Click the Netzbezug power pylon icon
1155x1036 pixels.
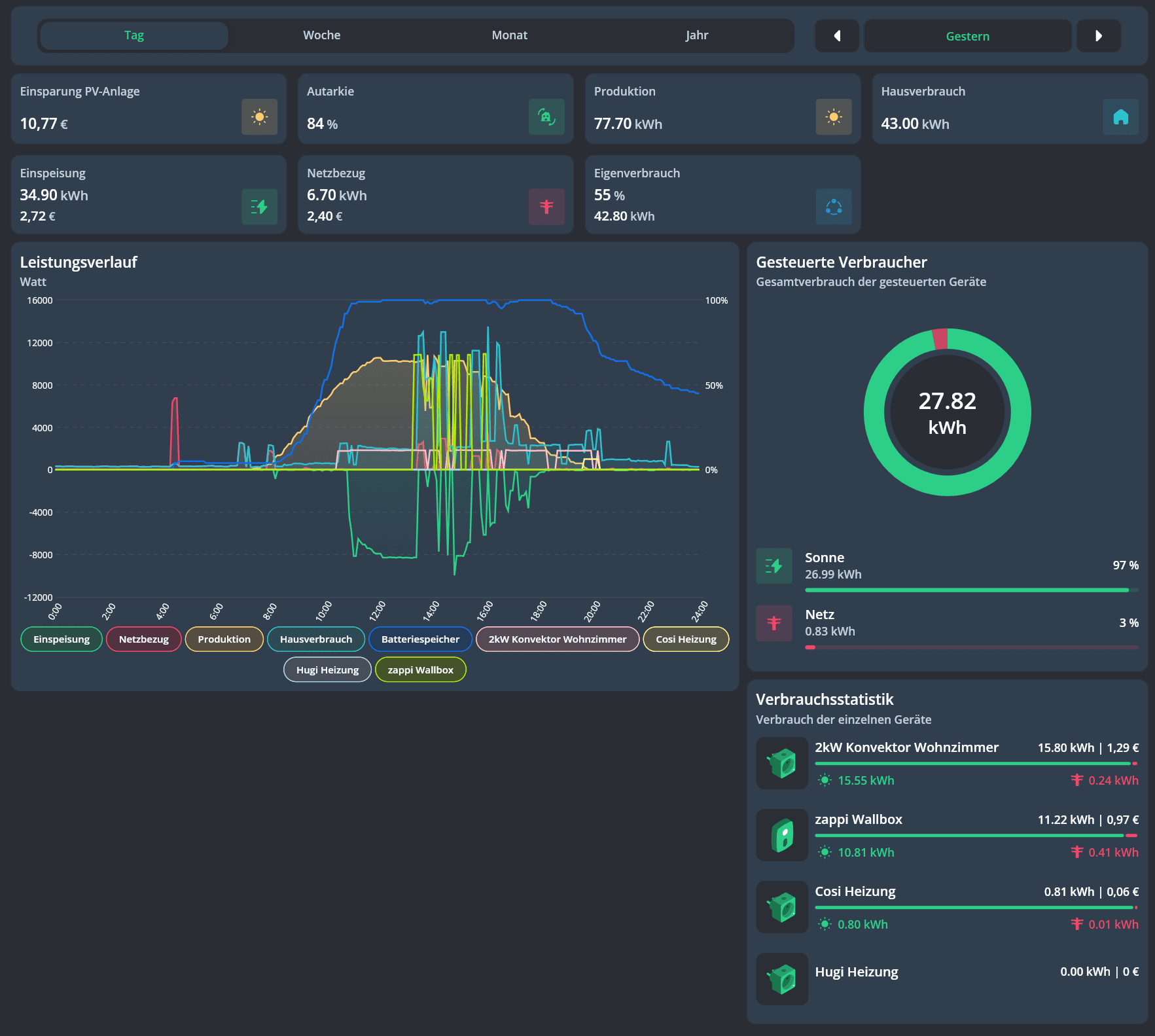point(546,207)
